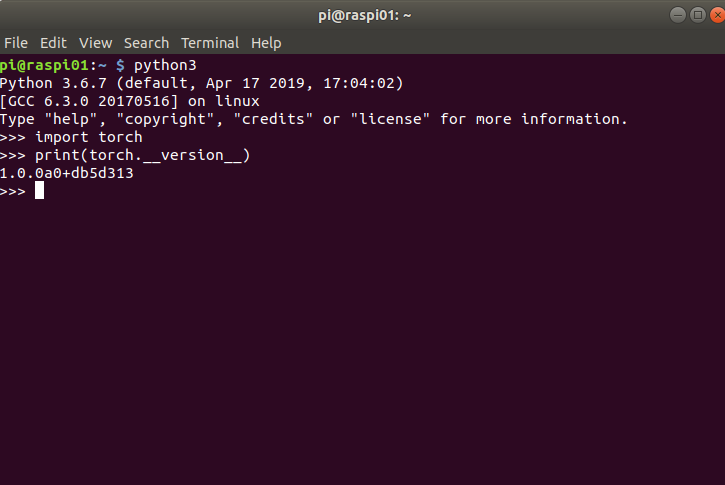Click the word "license" in the help line

click(390, 119)
